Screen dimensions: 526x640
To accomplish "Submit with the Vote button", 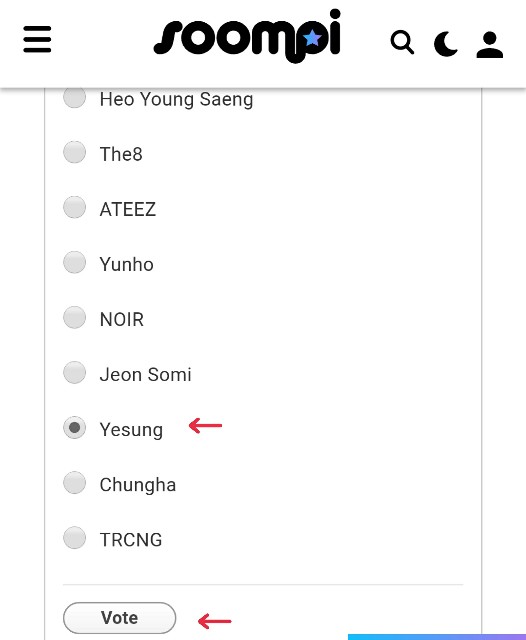I will click(120, 618).
